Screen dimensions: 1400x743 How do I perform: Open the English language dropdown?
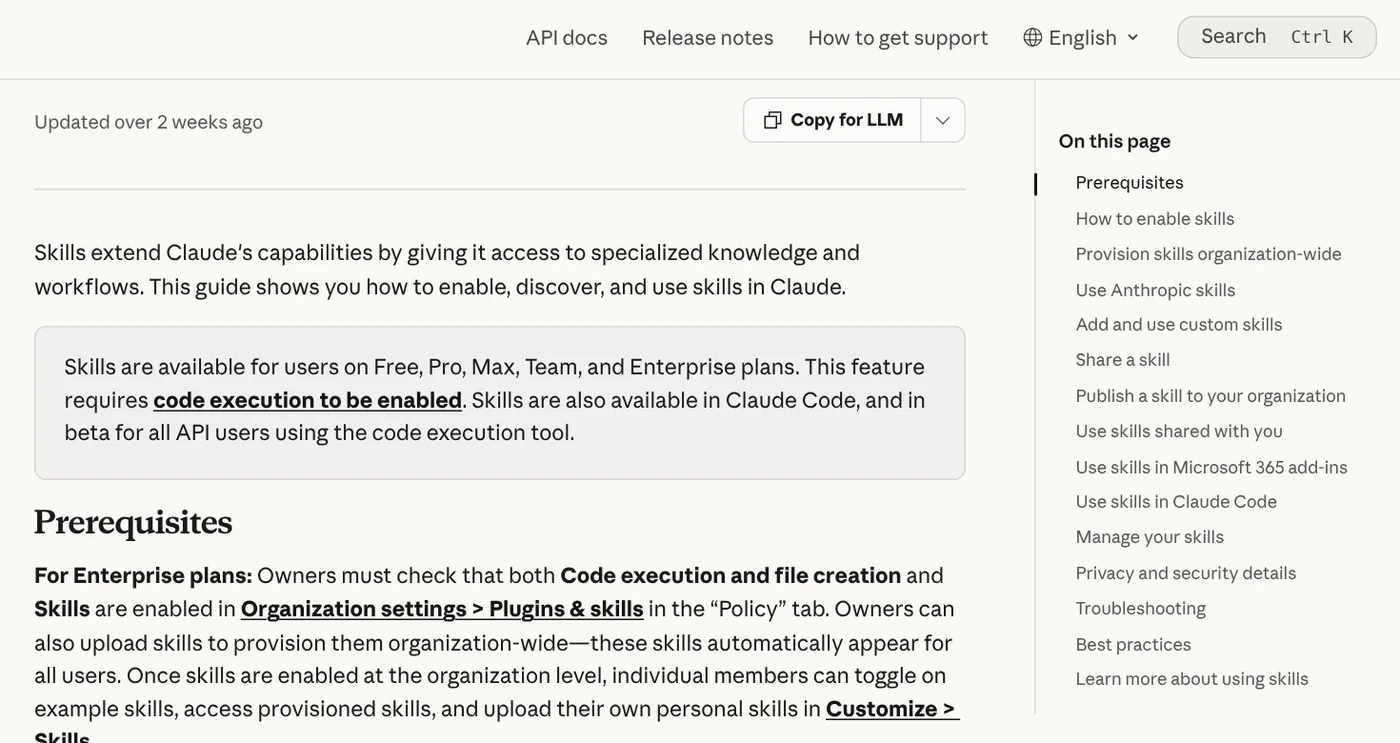coord(1082,38)
